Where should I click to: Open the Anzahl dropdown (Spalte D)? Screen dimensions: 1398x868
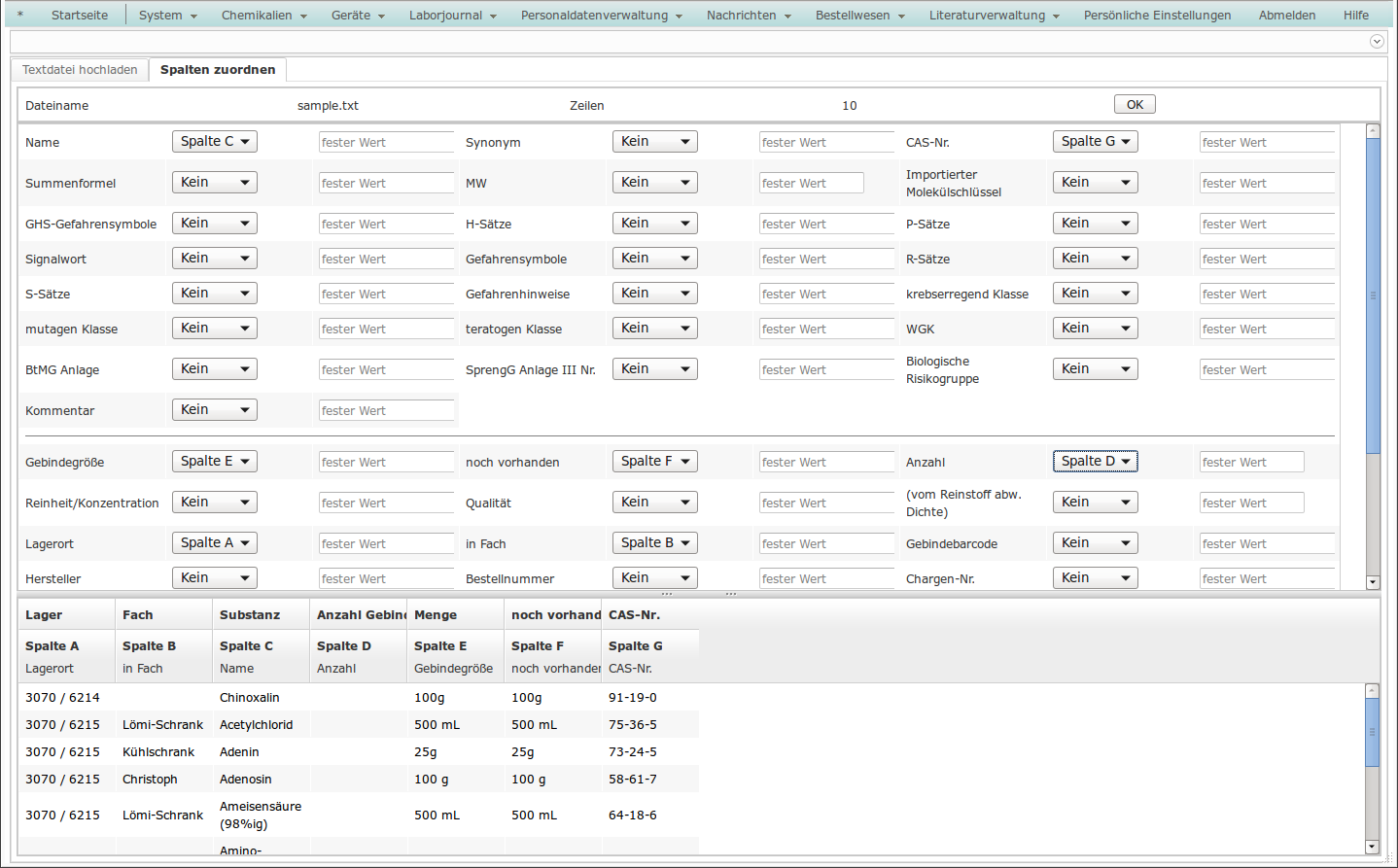point(1096,462)
